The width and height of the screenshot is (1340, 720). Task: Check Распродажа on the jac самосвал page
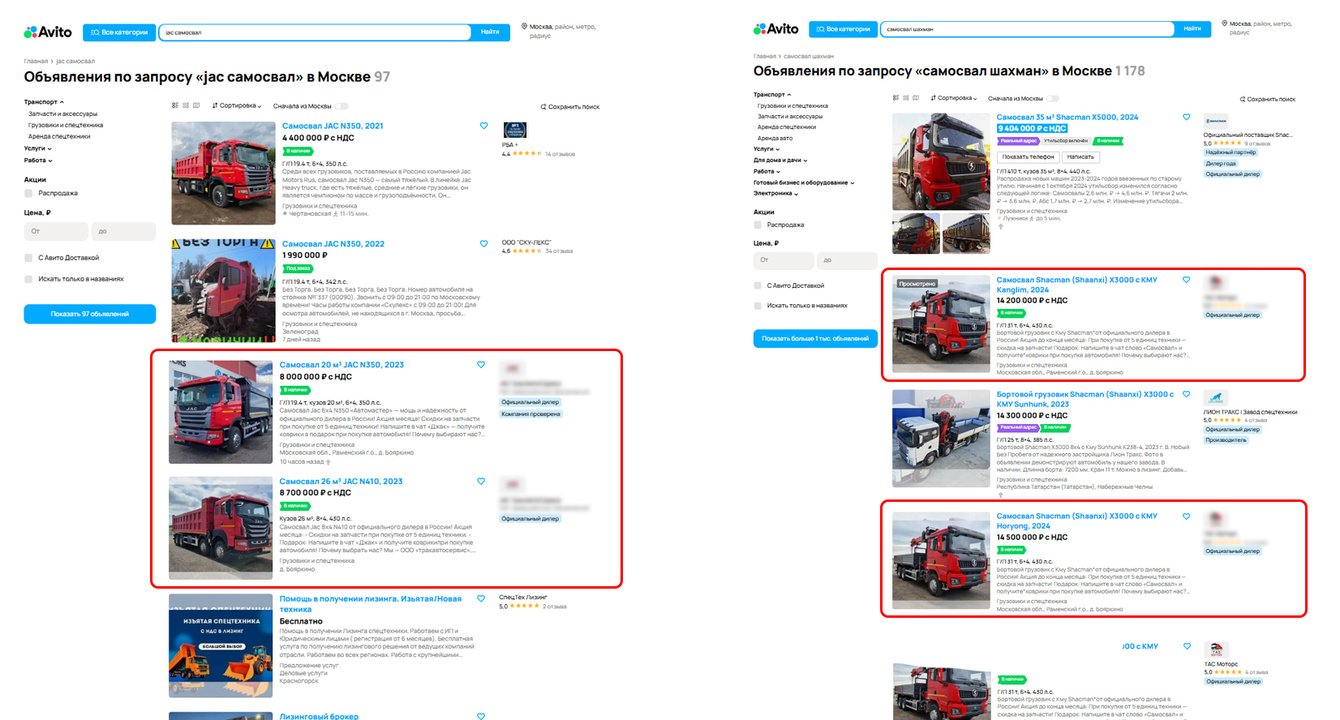29,193
